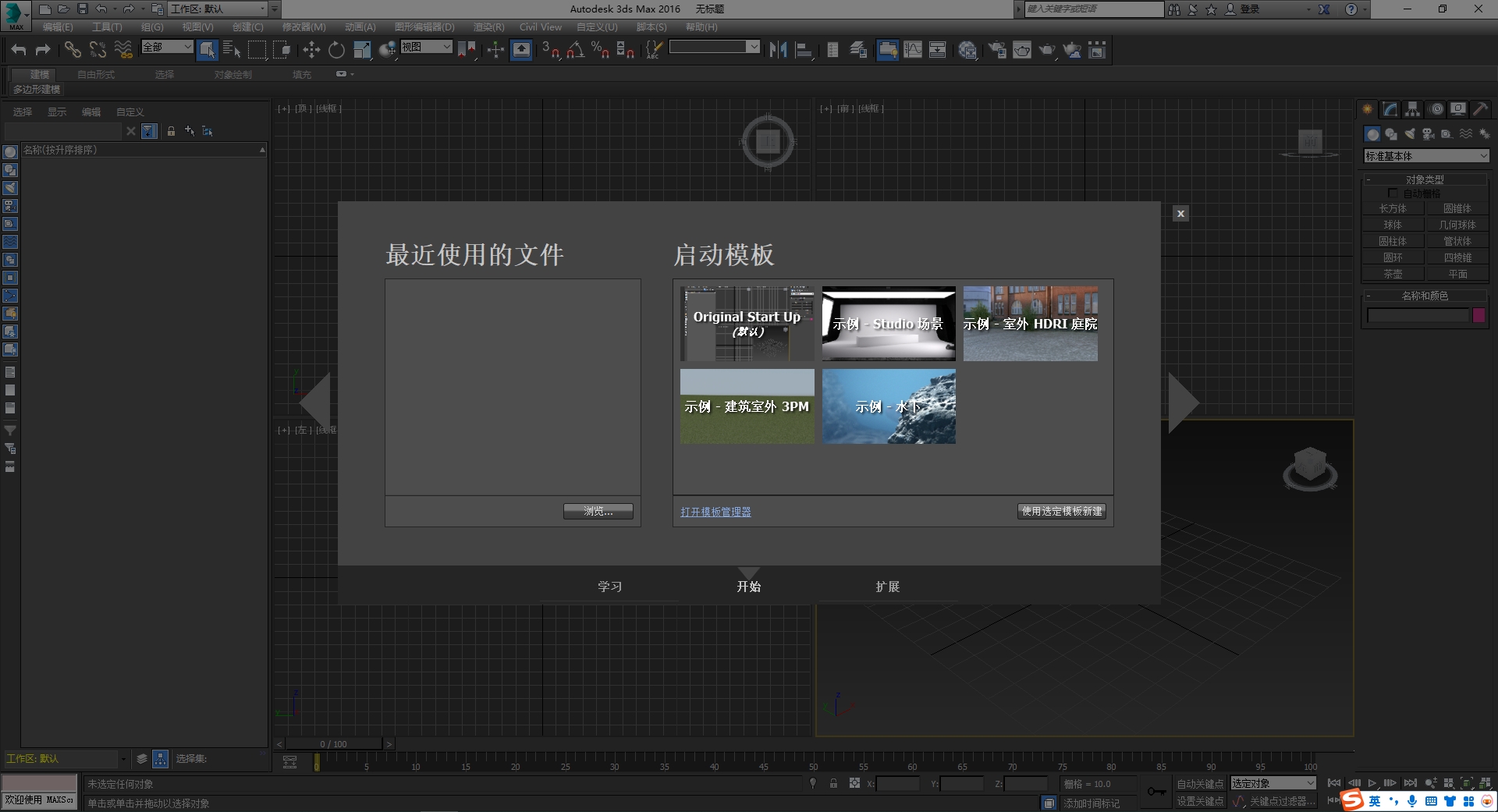
Task: Toggle Set Key (设置关键点) mode
Action: tap(1200, 801)
